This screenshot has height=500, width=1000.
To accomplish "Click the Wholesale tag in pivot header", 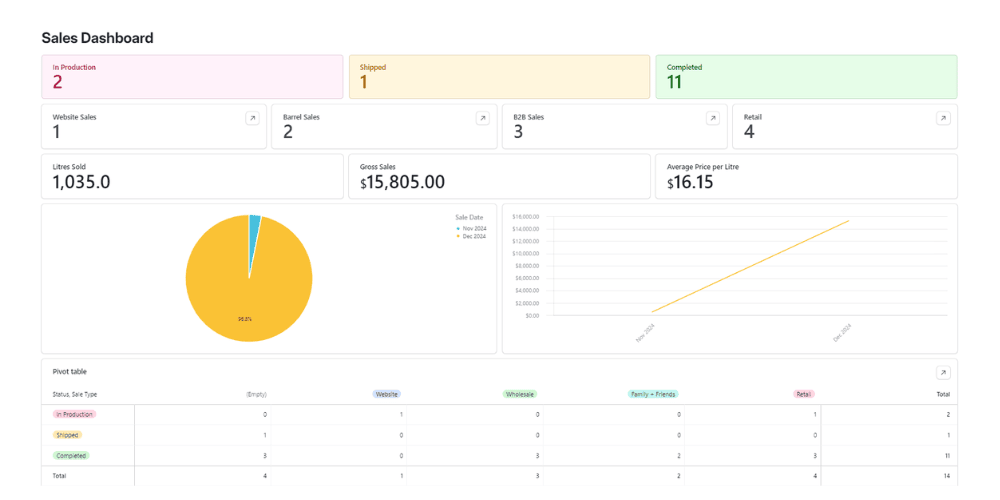I will point(520,394).
